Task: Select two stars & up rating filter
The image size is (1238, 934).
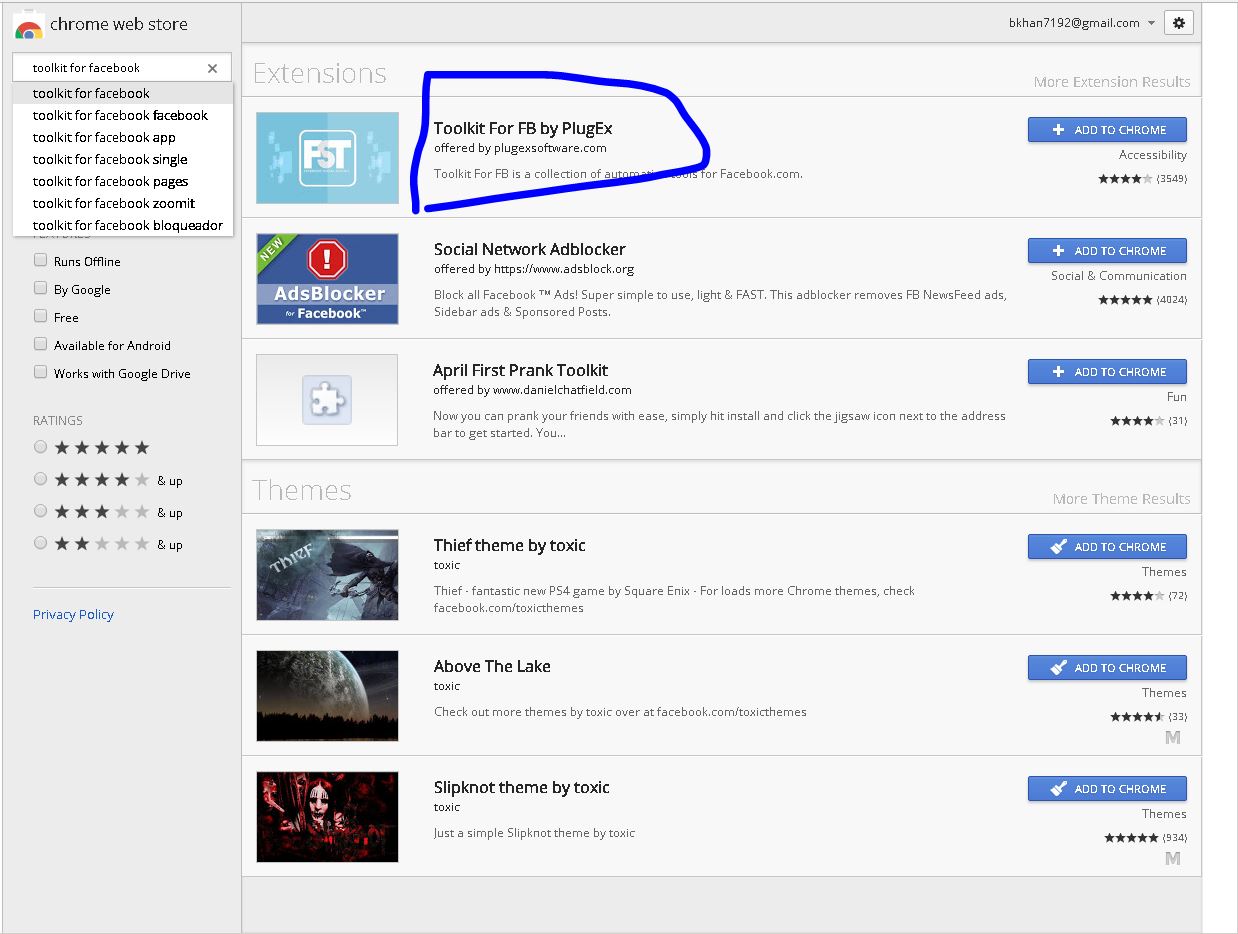Action: 41,543
